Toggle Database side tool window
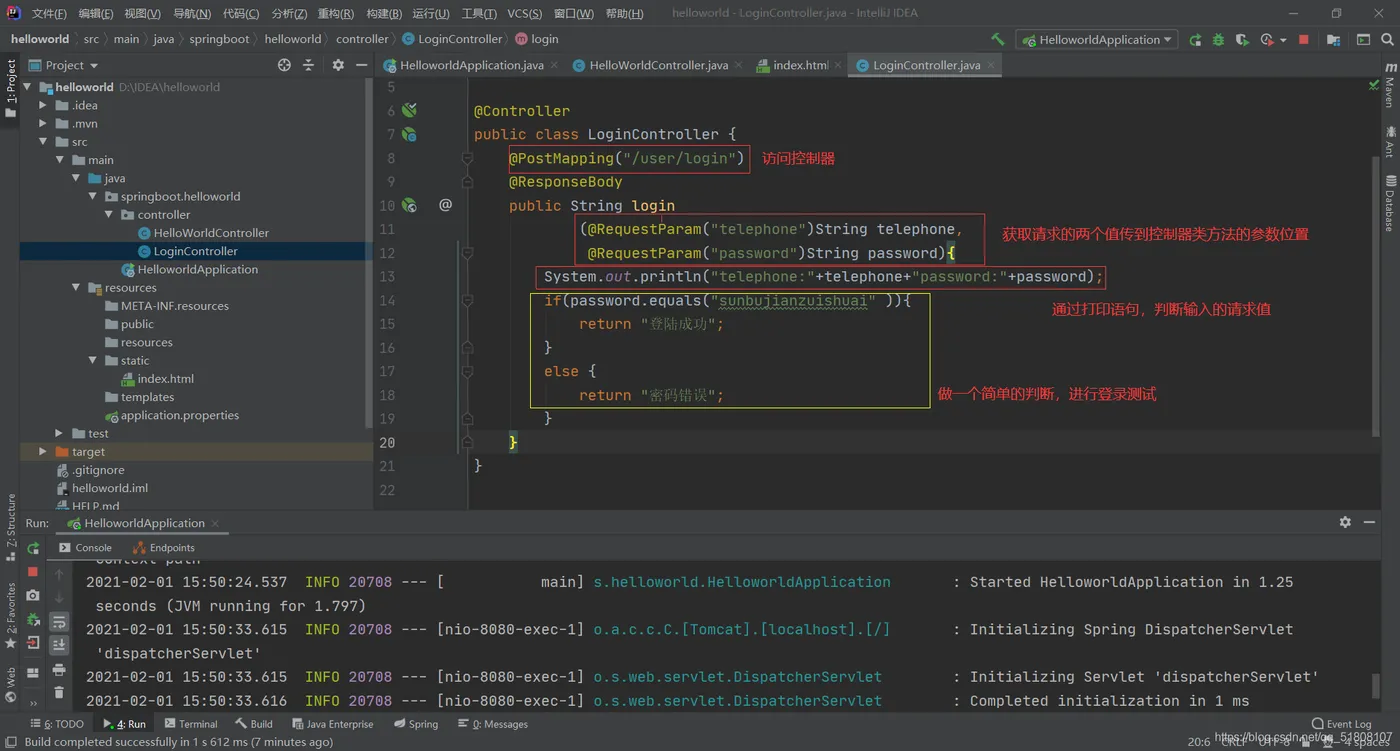Screen dimensions: 1400x751 (1390, 203)
